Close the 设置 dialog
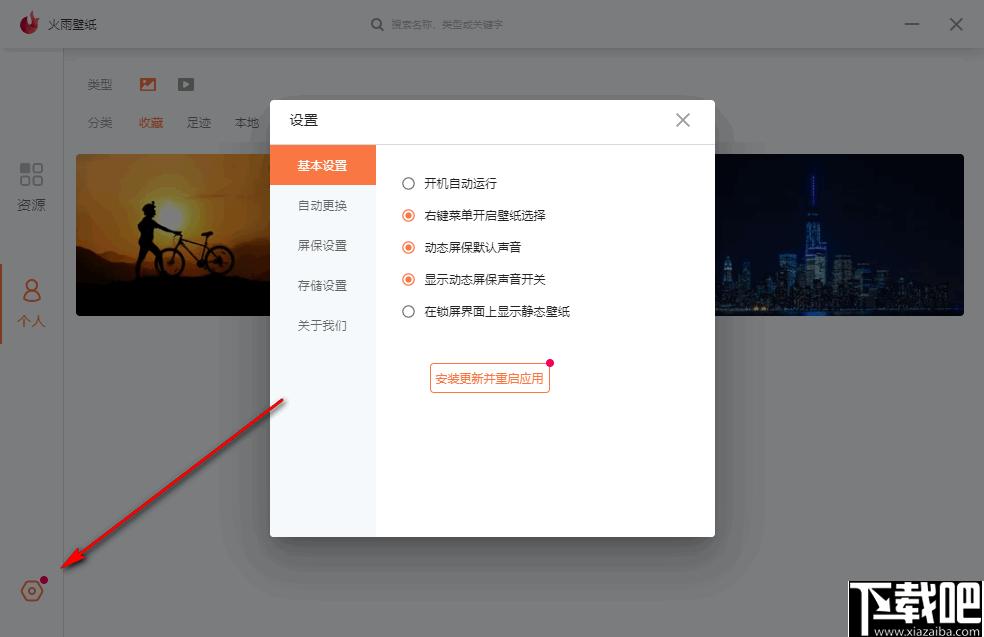The image size is (984, 637). (683, 120)
